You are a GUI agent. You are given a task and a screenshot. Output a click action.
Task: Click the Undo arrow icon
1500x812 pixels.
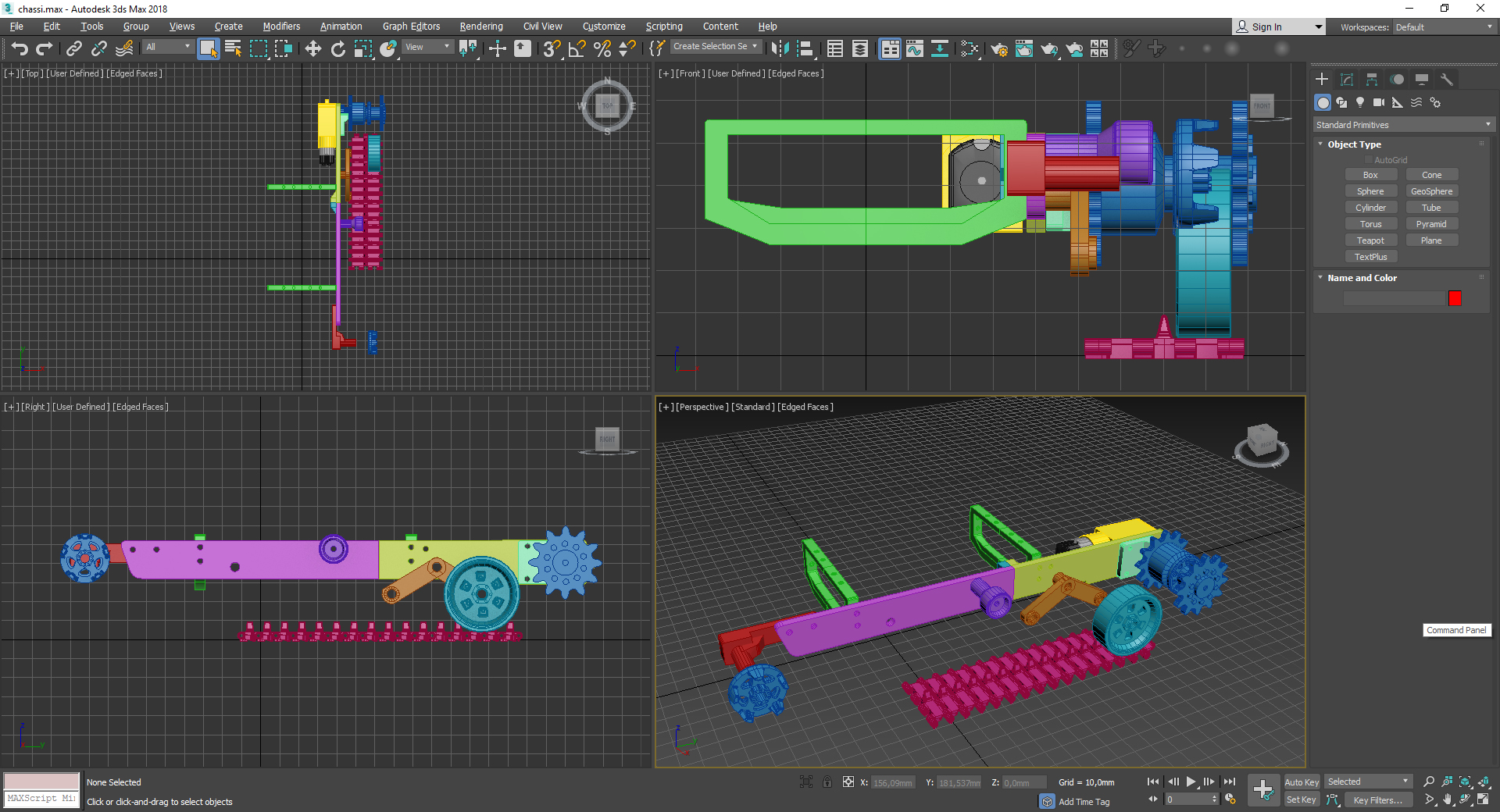tap(20, 48)
